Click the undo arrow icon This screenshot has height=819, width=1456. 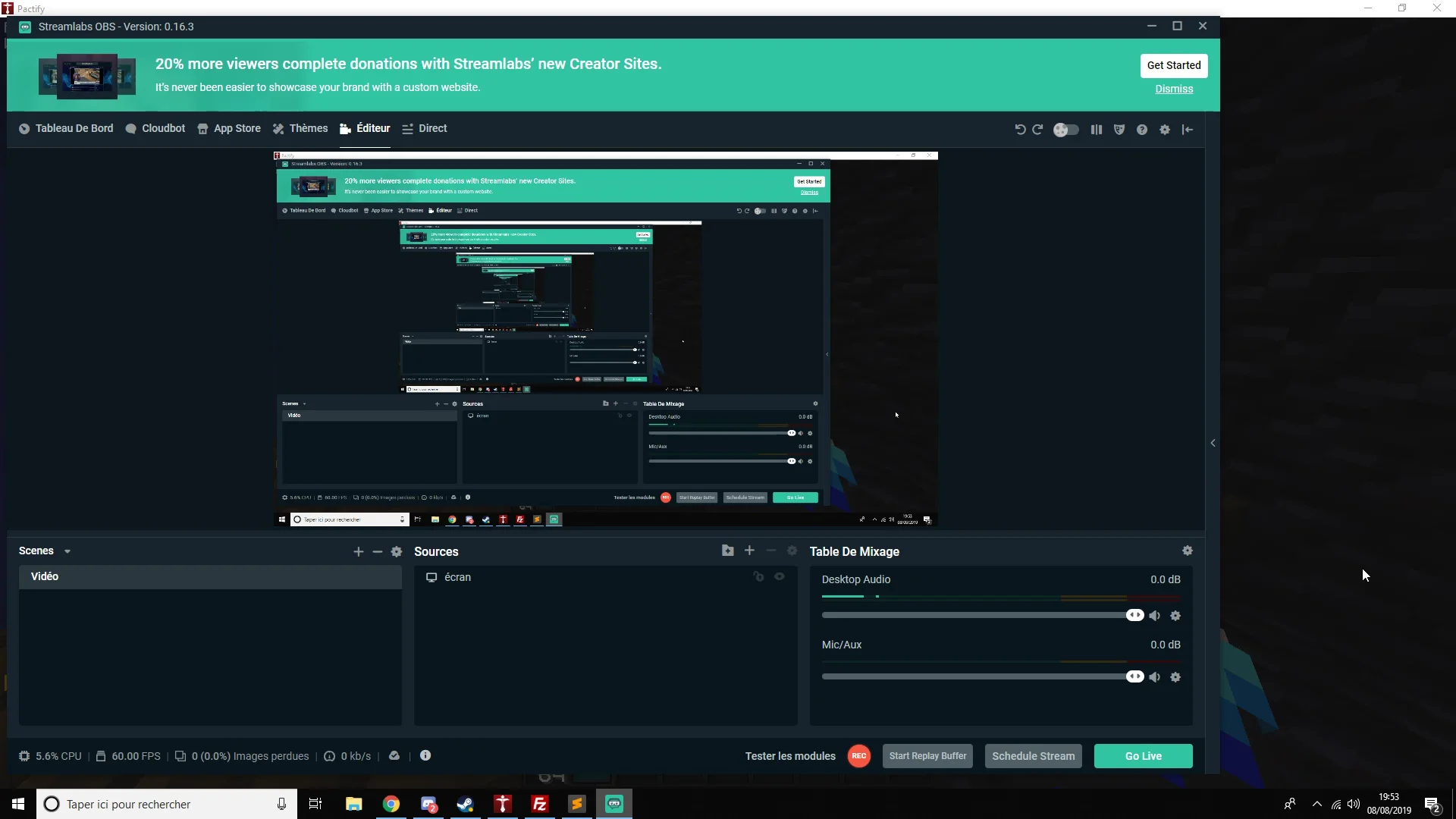(1020, 130)
